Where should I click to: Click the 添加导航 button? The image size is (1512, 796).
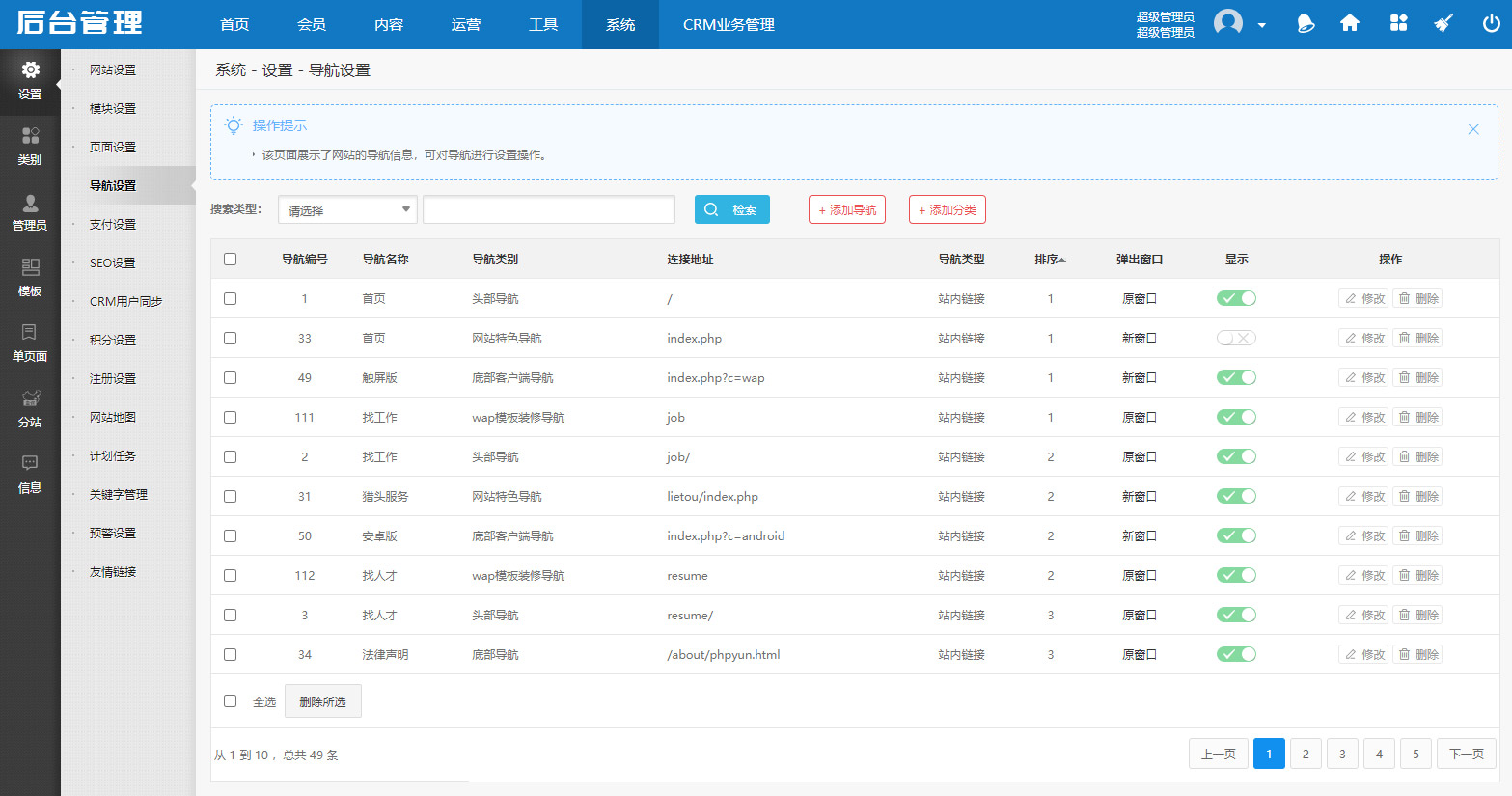click(847, 209)
